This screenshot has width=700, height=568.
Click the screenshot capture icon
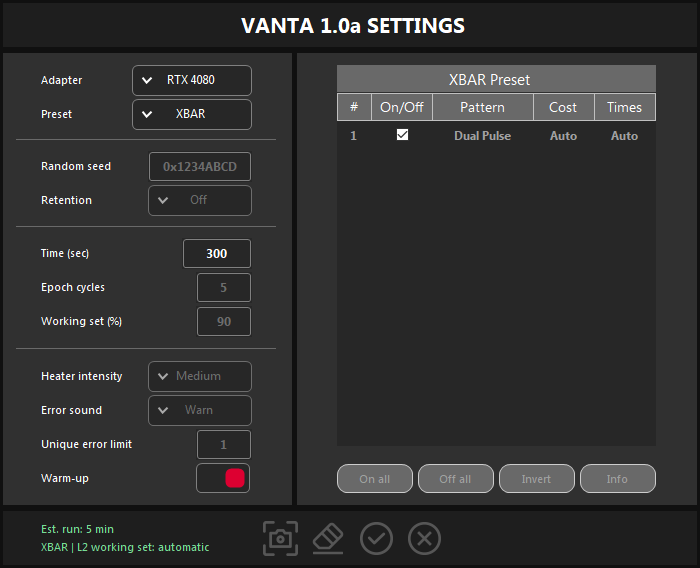click(x=280, y=539)
